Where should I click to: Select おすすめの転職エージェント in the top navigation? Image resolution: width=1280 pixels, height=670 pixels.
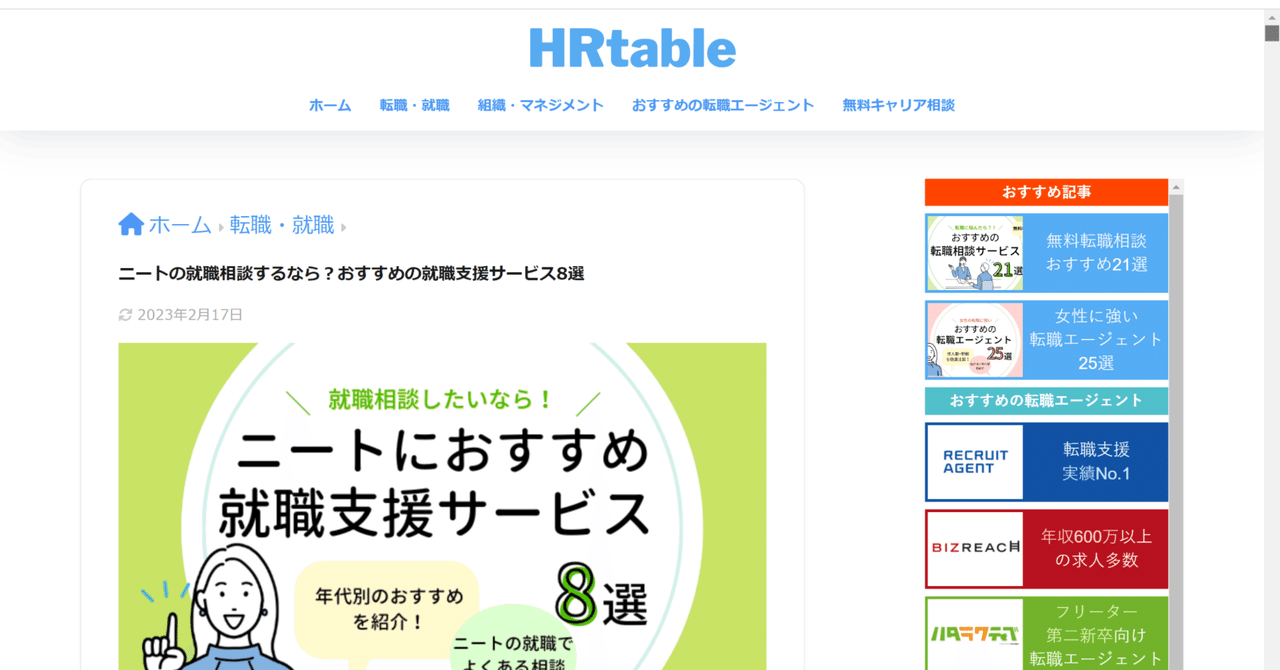tap(723, 104)
